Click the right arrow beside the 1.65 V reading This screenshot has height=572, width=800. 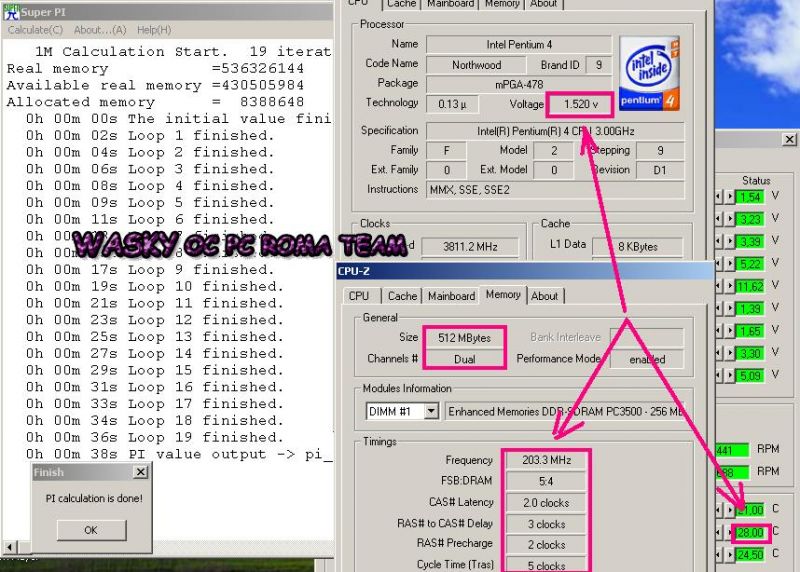point(730,331)
